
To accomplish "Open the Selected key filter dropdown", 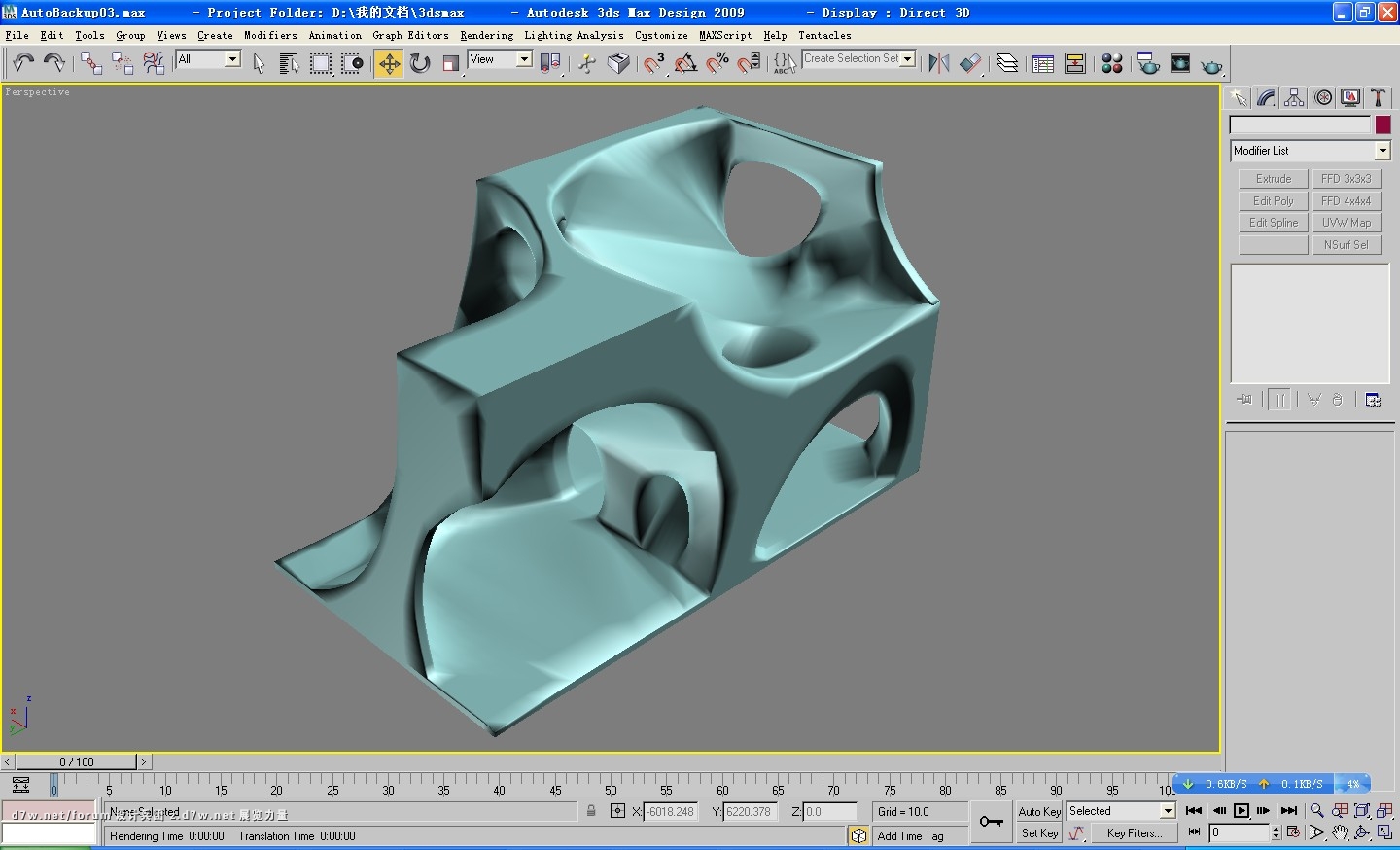I will tap(1168, 811).
